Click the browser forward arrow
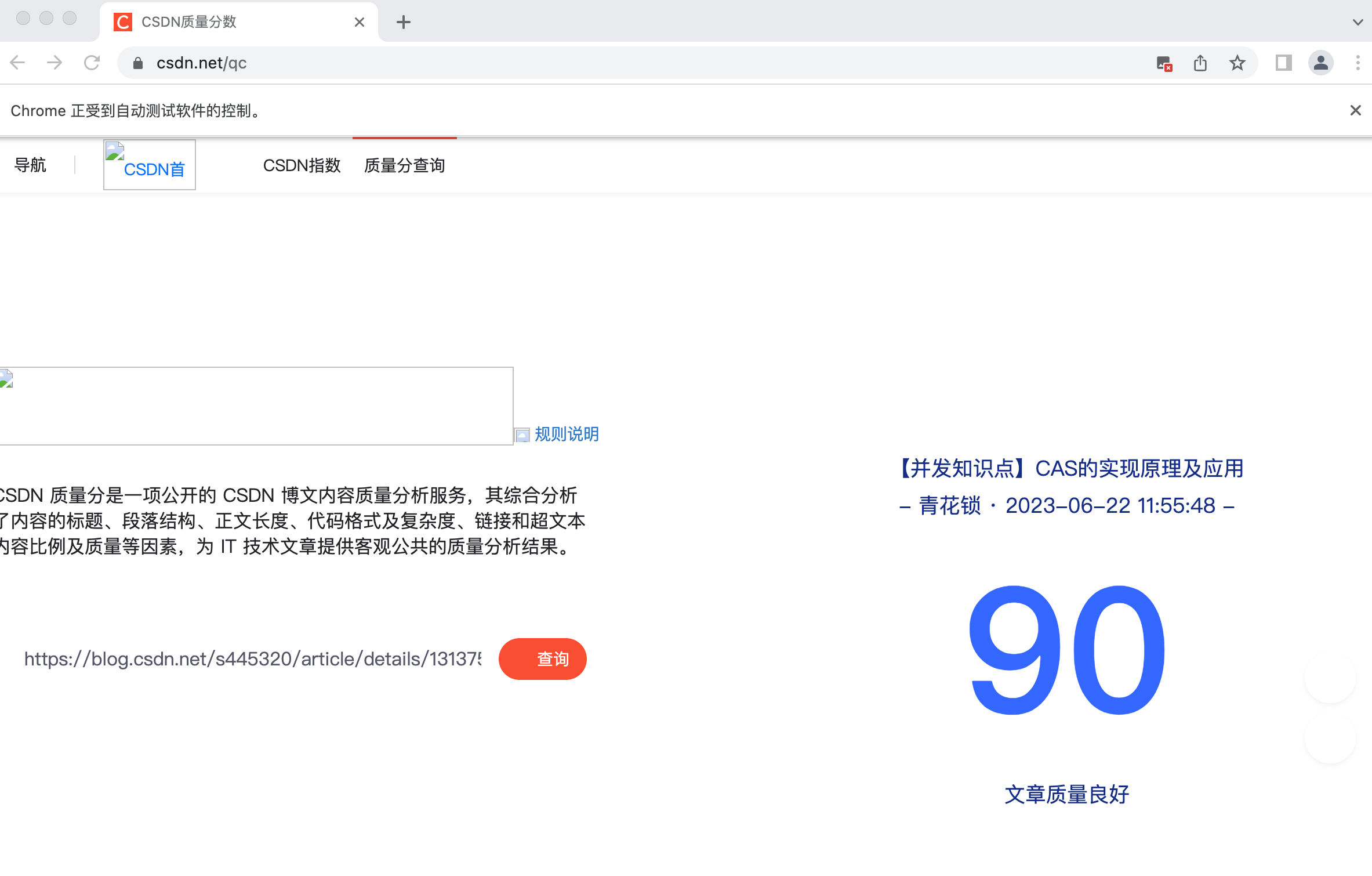 click(55, 63)
